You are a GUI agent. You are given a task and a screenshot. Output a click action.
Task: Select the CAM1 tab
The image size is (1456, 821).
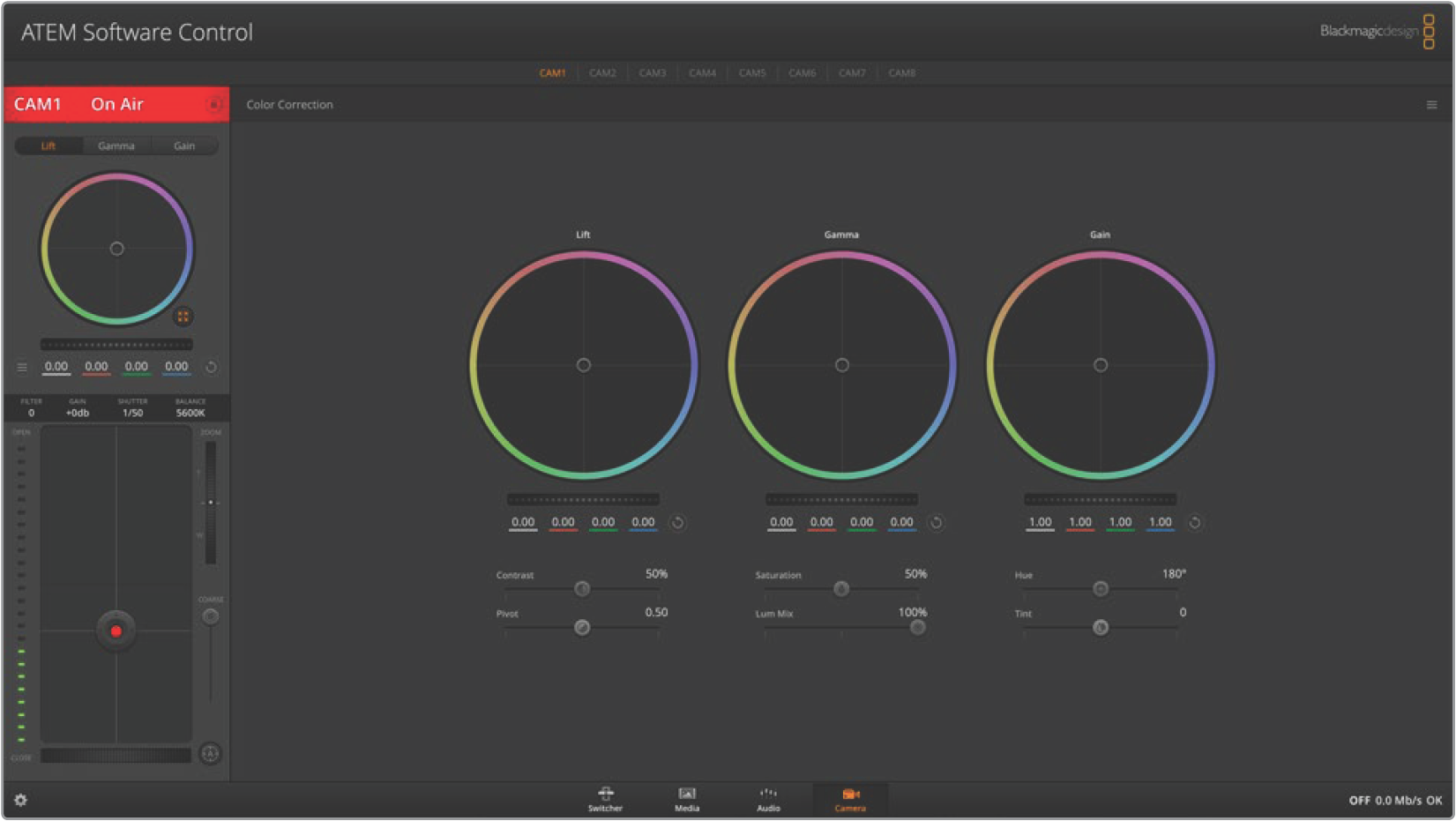tap(552, 73)
